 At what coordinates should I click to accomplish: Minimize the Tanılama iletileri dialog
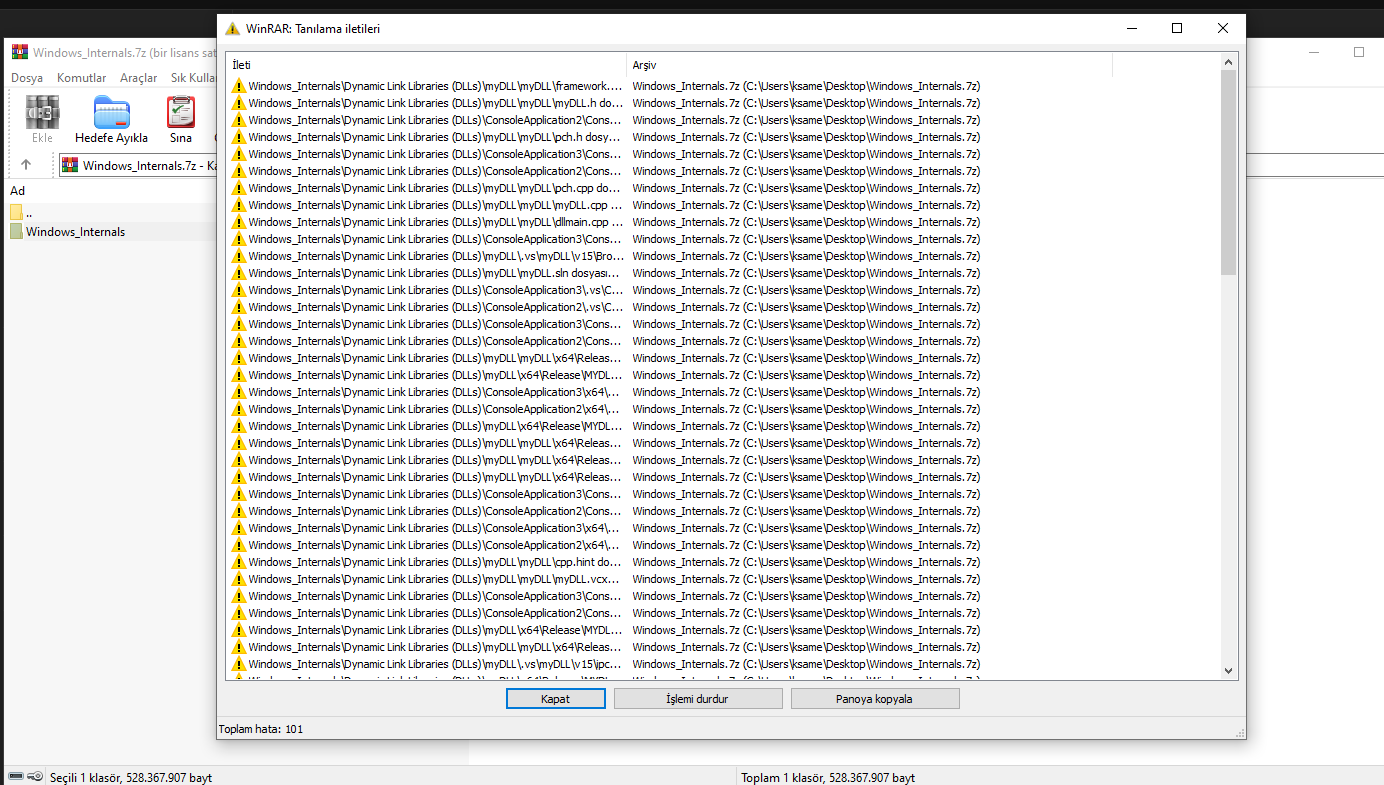click(x=1131, y=29)
